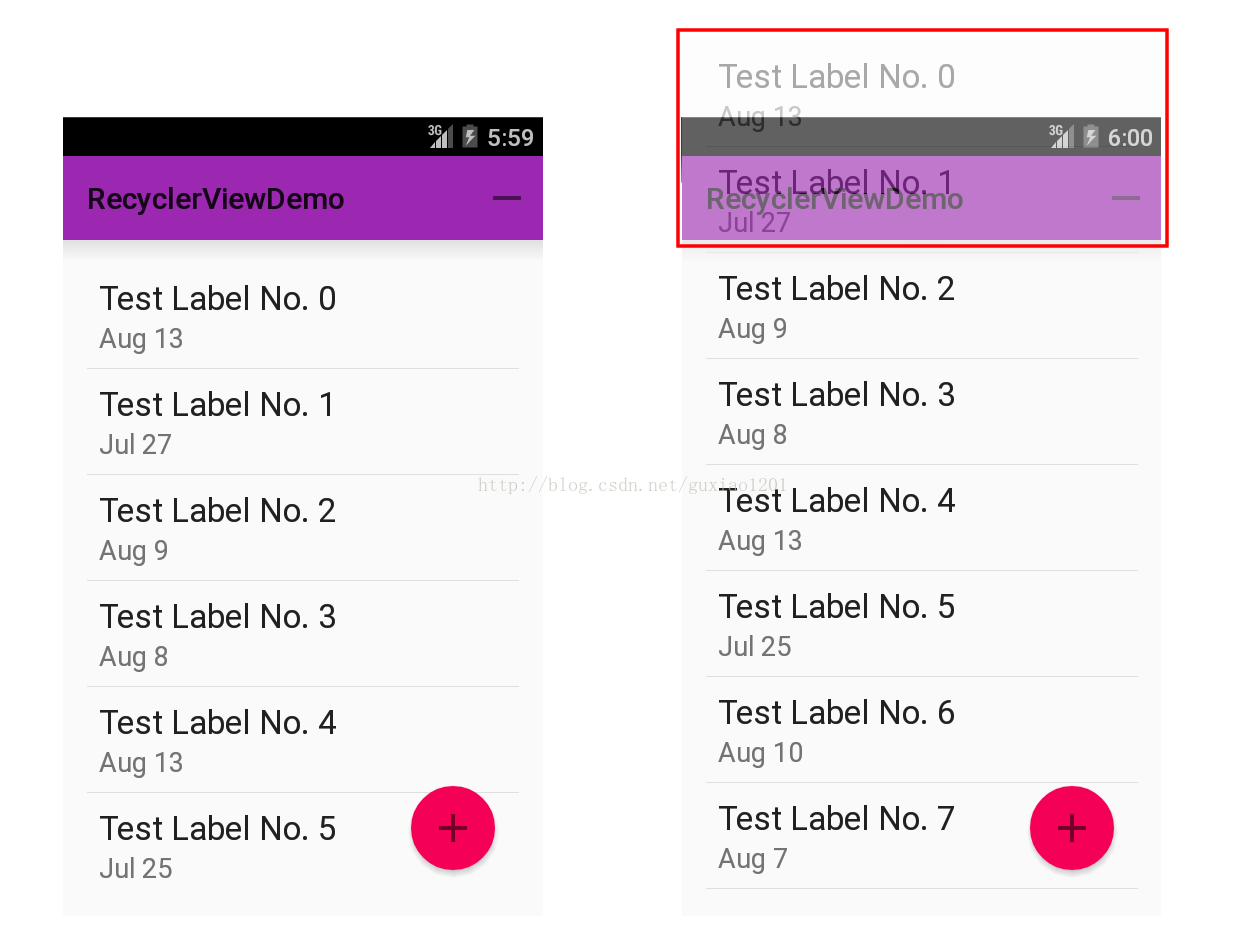Click the RecyclerViewDemo title in the solid purple toolbar

216,199
